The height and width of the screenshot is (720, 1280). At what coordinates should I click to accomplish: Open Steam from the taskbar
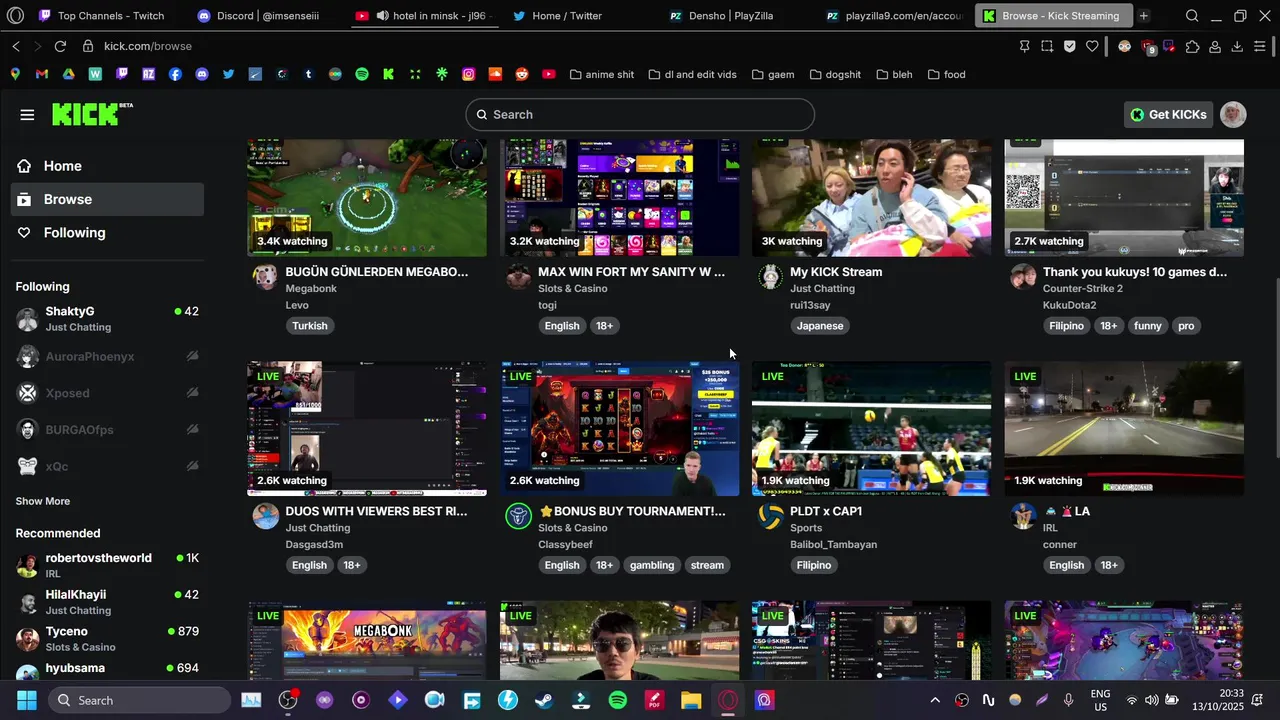(543, 700)
